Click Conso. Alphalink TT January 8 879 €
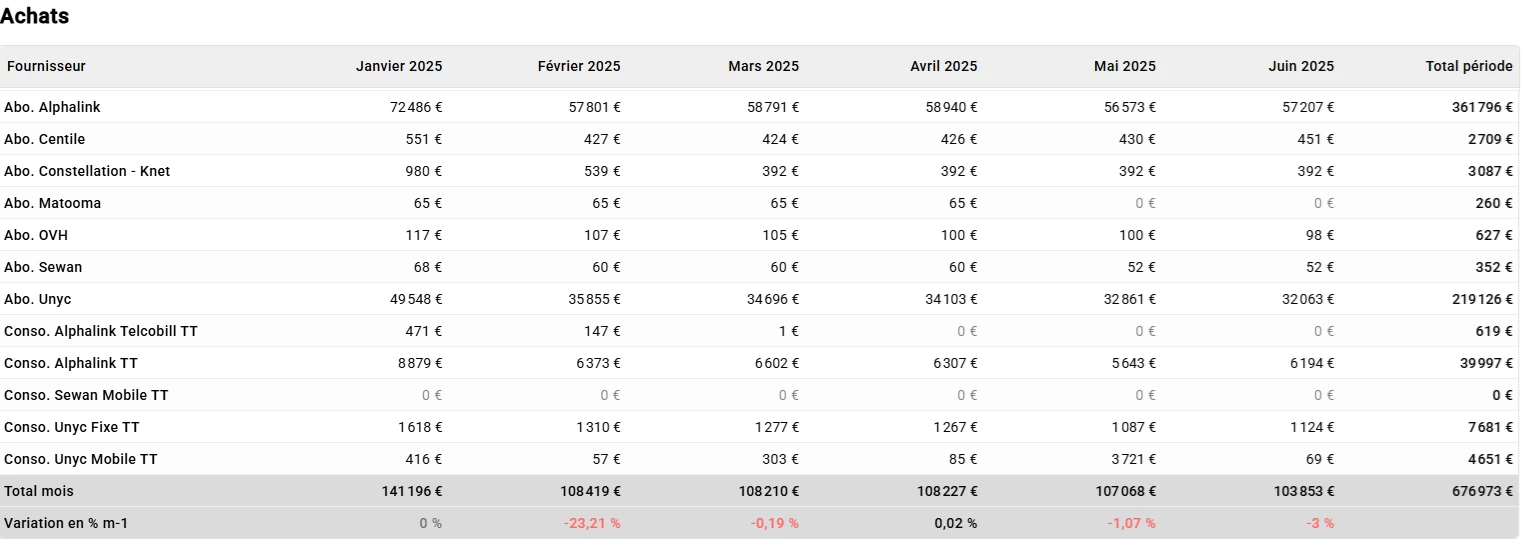 pyautogui.click(x=420, y=363)
